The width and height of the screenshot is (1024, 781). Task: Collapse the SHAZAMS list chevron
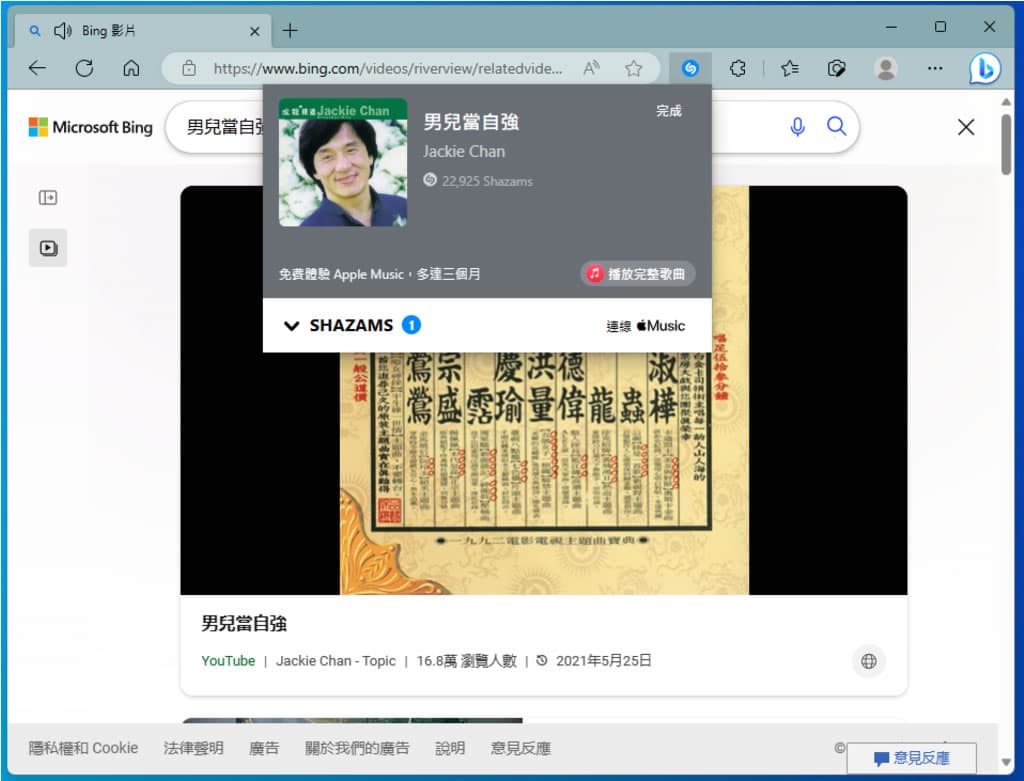(292, 326)
